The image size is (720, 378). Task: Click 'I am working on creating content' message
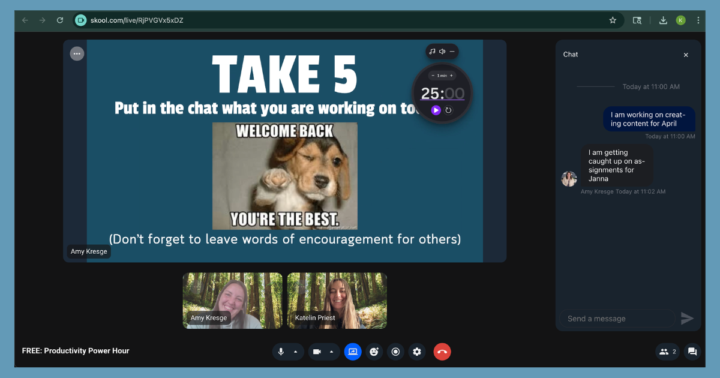pos(649,119)
